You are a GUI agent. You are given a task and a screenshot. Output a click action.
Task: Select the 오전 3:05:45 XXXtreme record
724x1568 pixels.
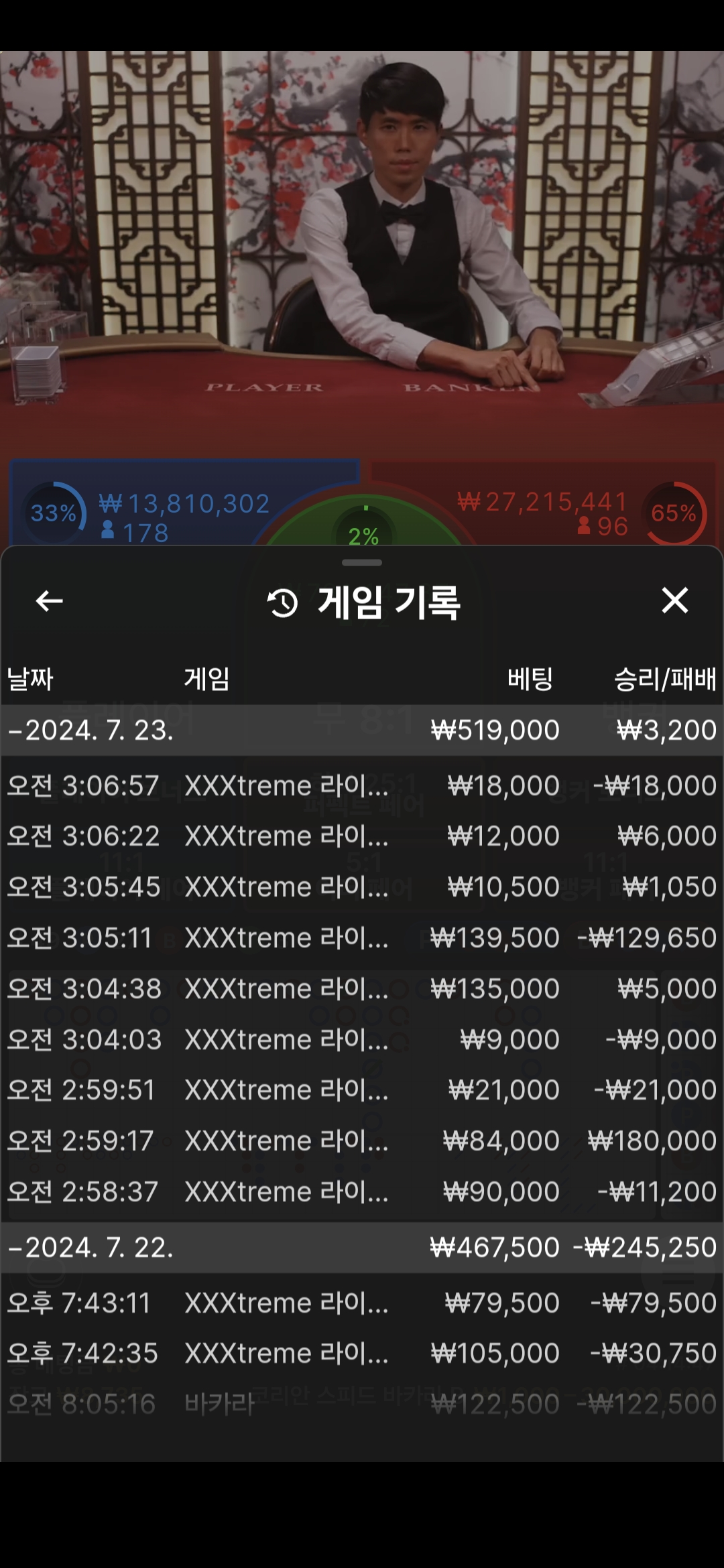coord(362,887)
